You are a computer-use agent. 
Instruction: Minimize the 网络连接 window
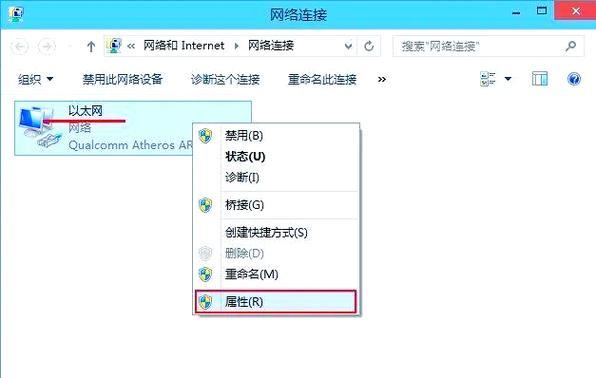pos(516,12)
